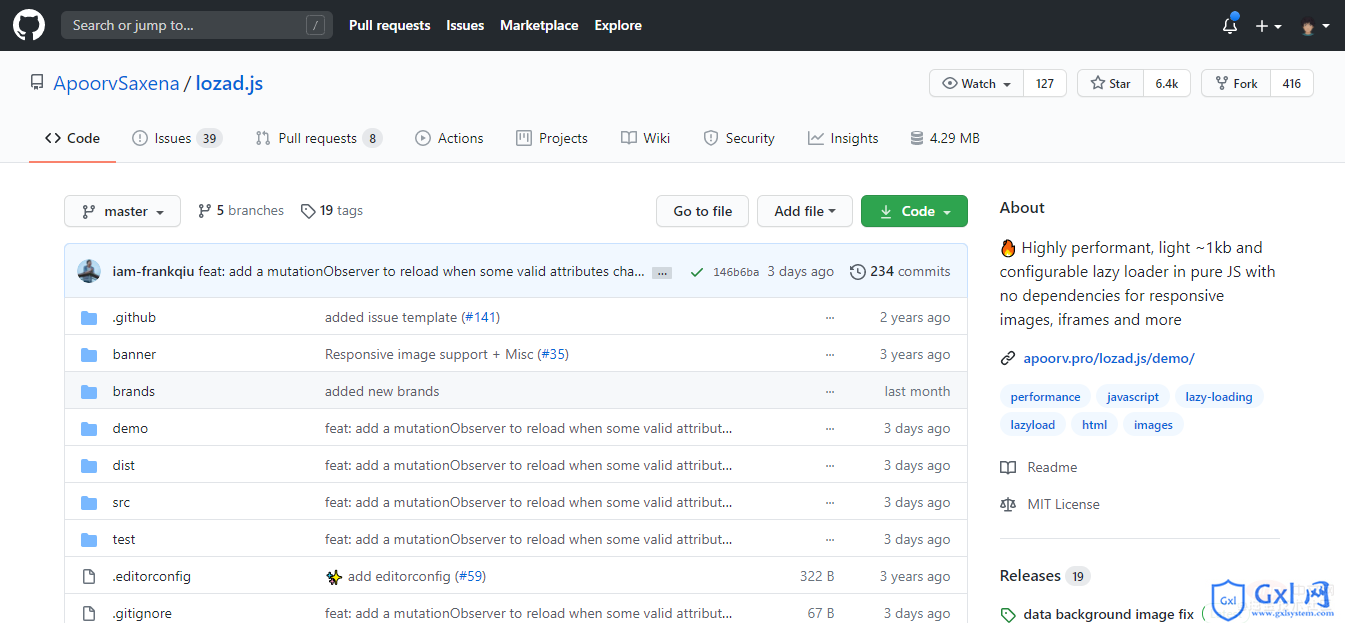
Task: Open the user avatar menu
Action: (x=1314, y=26)
